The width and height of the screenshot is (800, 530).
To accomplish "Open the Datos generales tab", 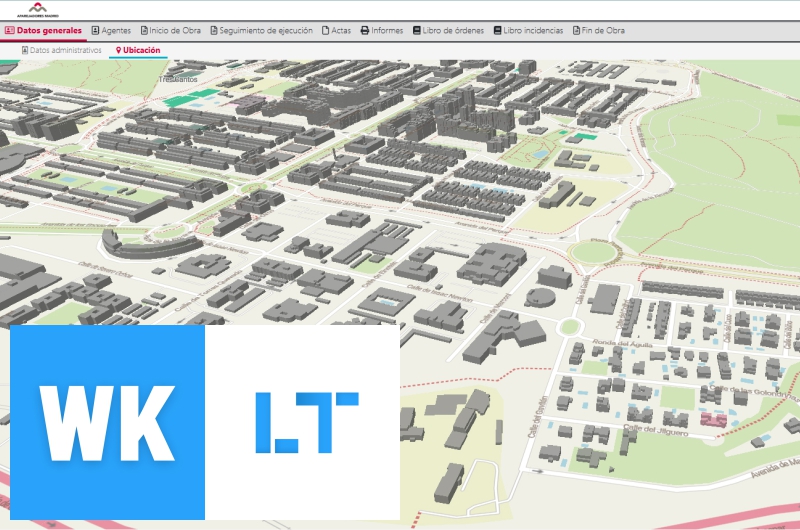I will [x=43, y=31].
